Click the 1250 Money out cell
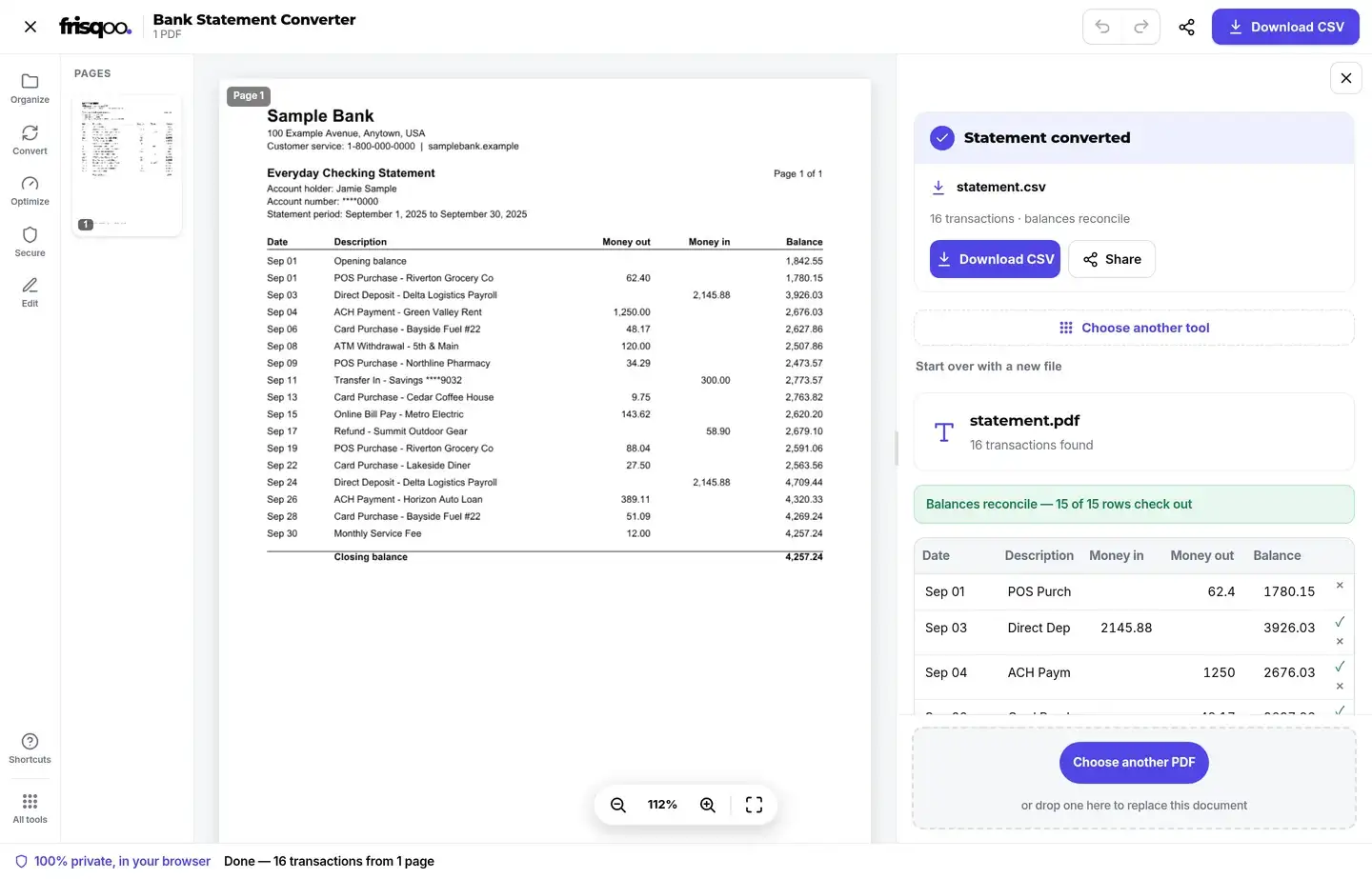The image size is (1372, 879). [1219, 672]
